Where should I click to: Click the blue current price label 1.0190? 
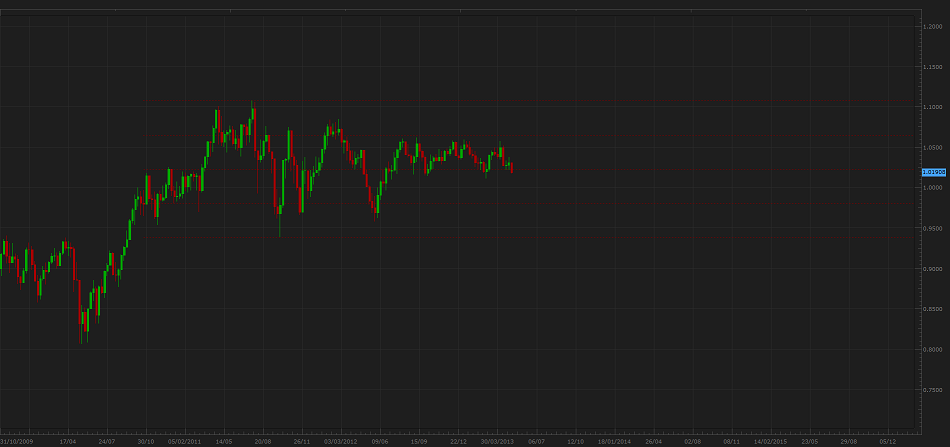tap(933, 172)
